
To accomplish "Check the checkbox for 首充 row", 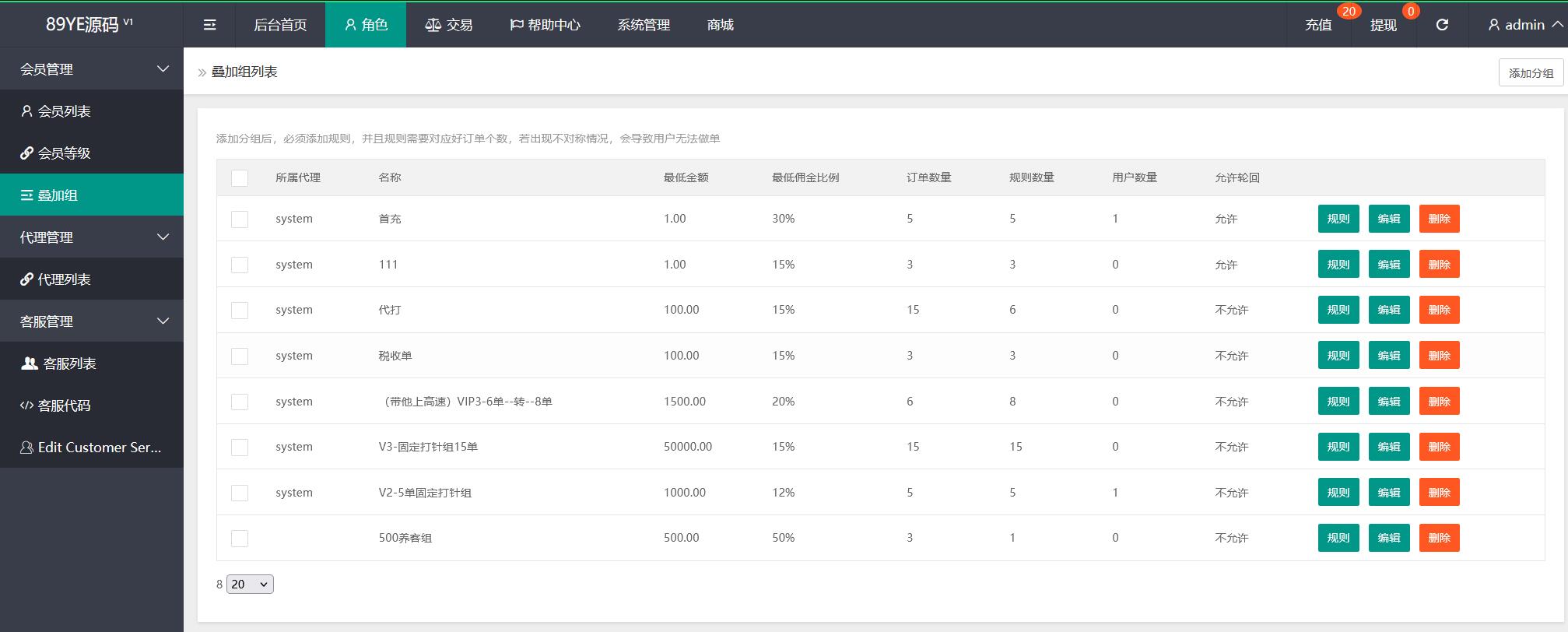I will (x=240, y=219).
